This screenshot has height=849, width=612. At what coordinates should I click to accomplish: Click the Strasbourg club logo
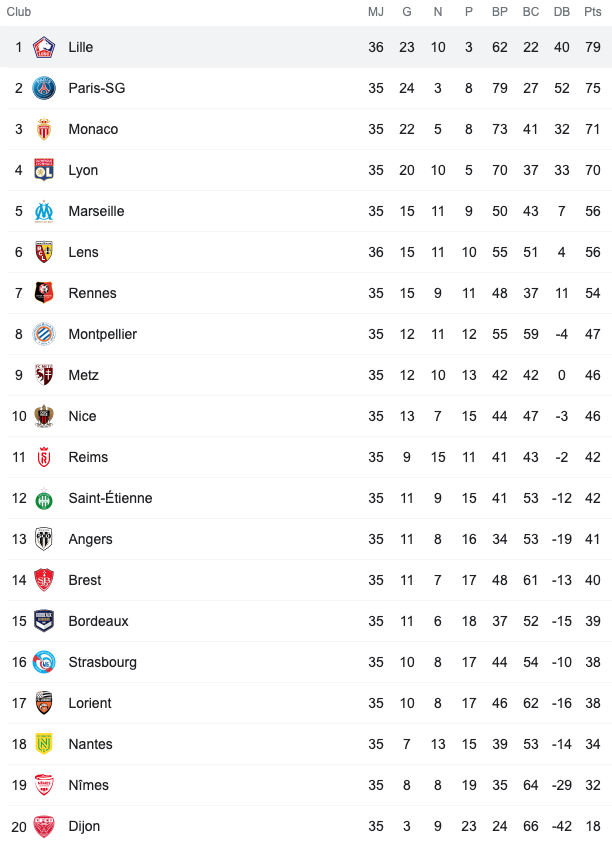(44, 662)
